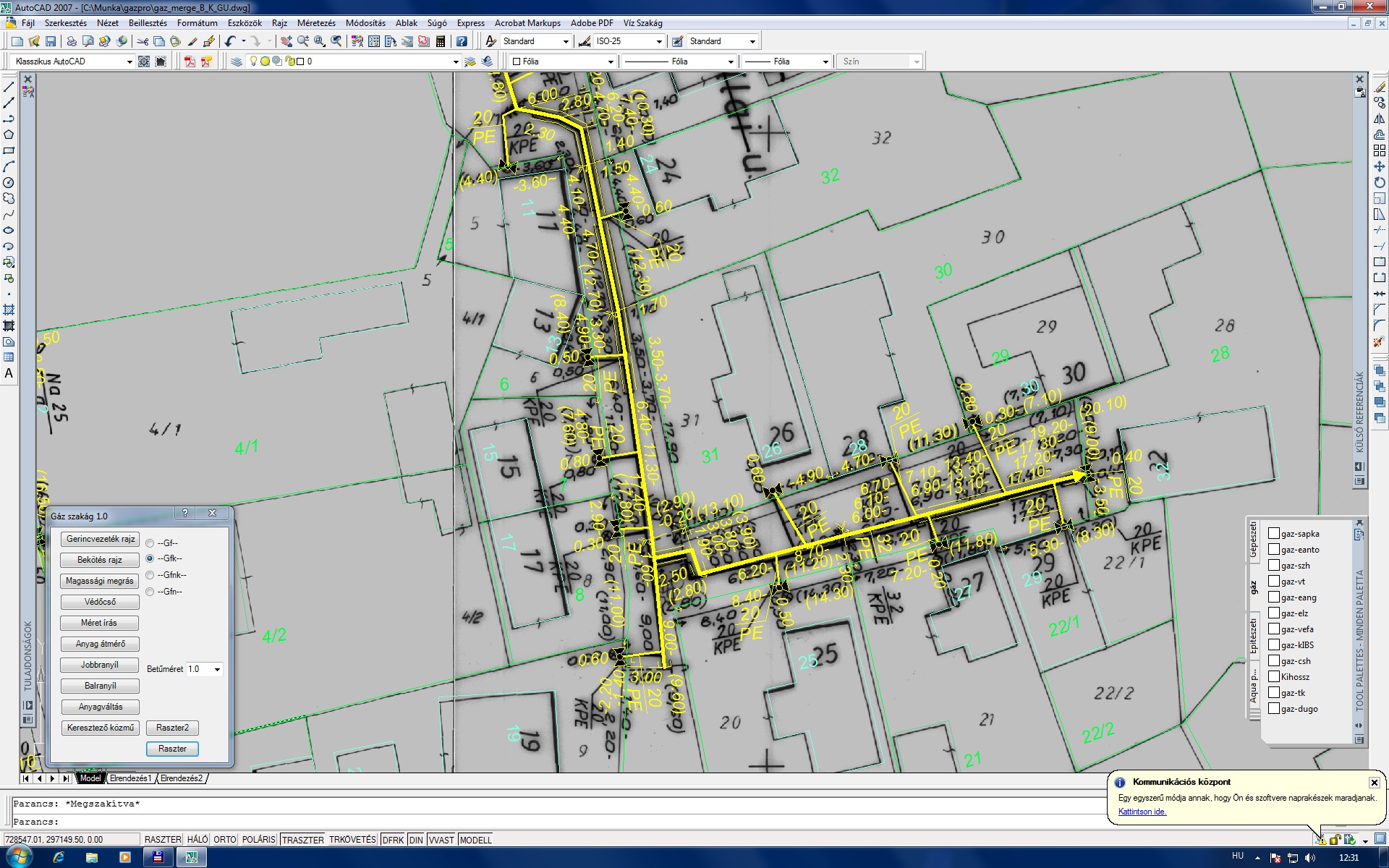
Task: Open Internet Explorer from taskbar
Action: click(x=59, y=858)
